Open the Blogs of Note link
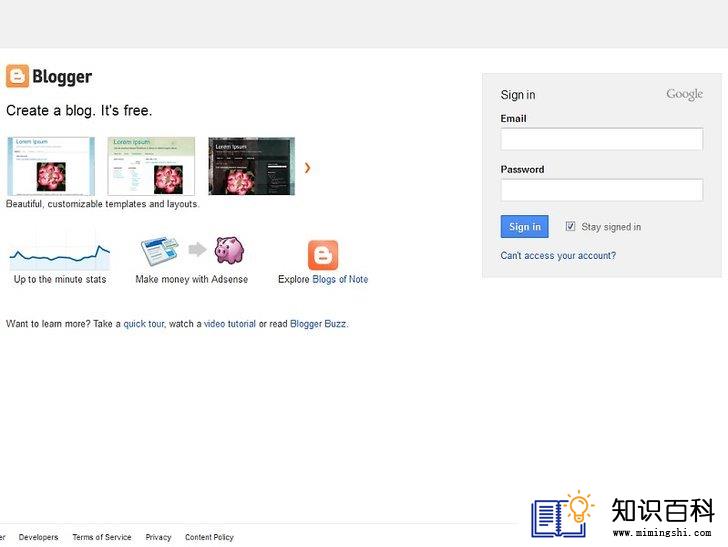 point(340,280)
